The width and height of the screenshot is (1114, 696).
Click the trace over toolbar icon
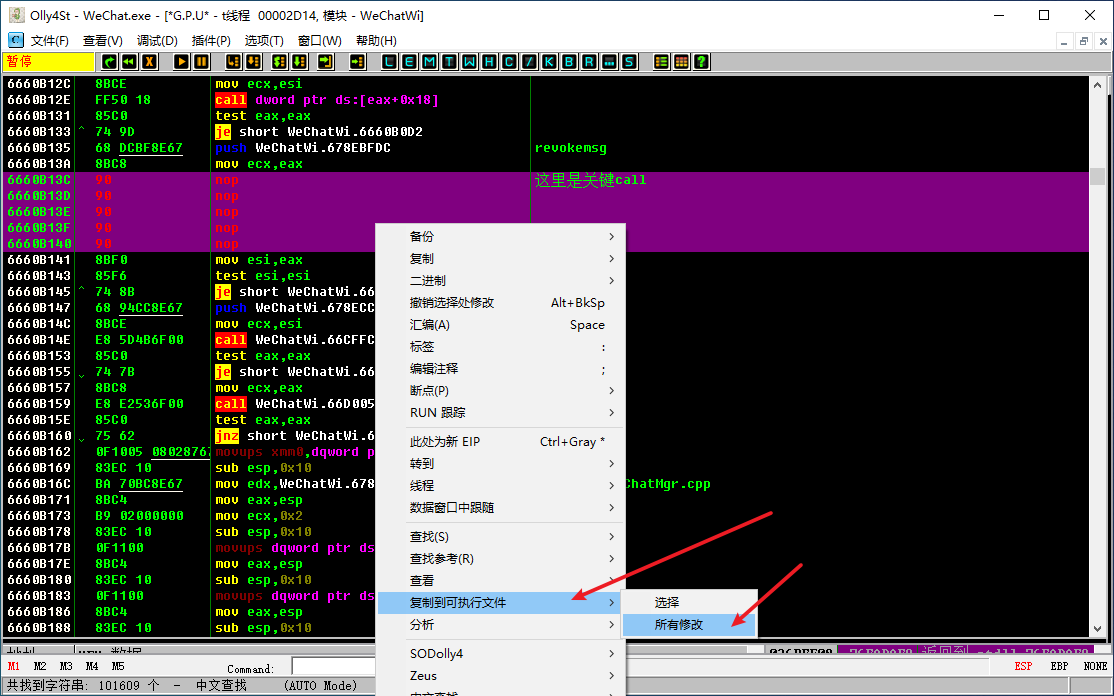(x=300, y=62)
